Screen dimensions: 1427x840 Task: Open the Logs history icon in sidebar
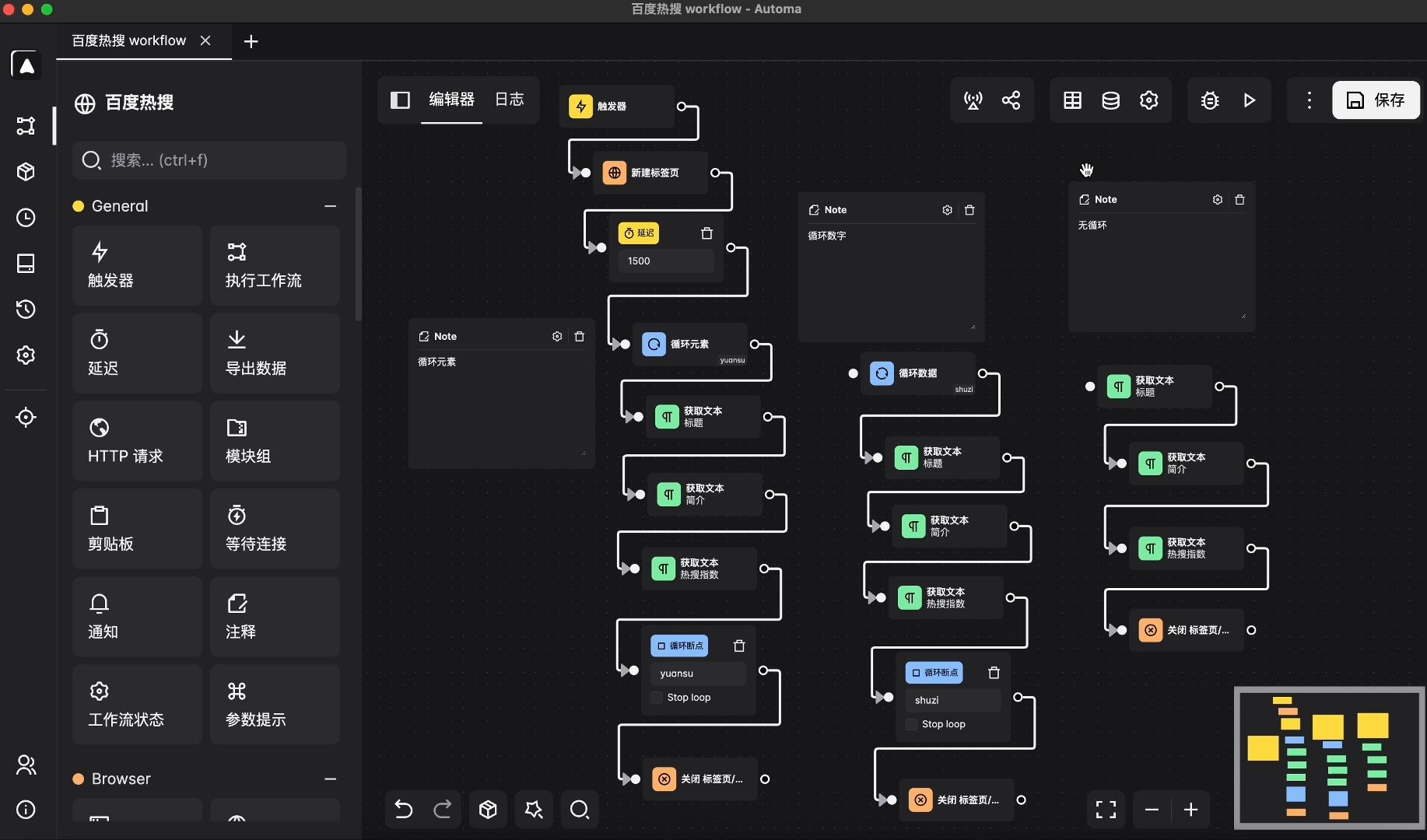click(26, 309)
